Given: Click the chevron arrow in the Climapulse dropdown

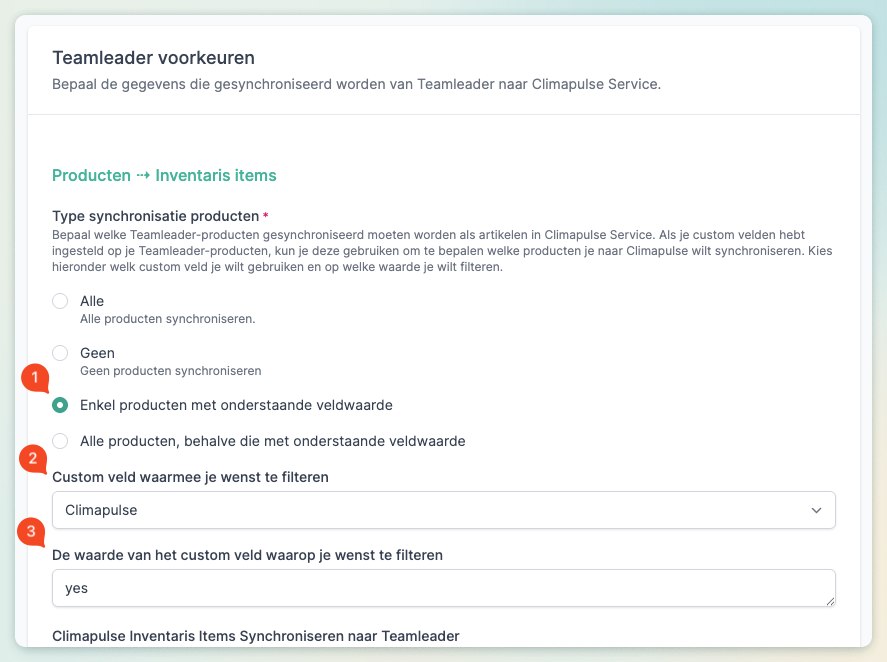Looking at the screenshot, I should click(x=816, y=510).
